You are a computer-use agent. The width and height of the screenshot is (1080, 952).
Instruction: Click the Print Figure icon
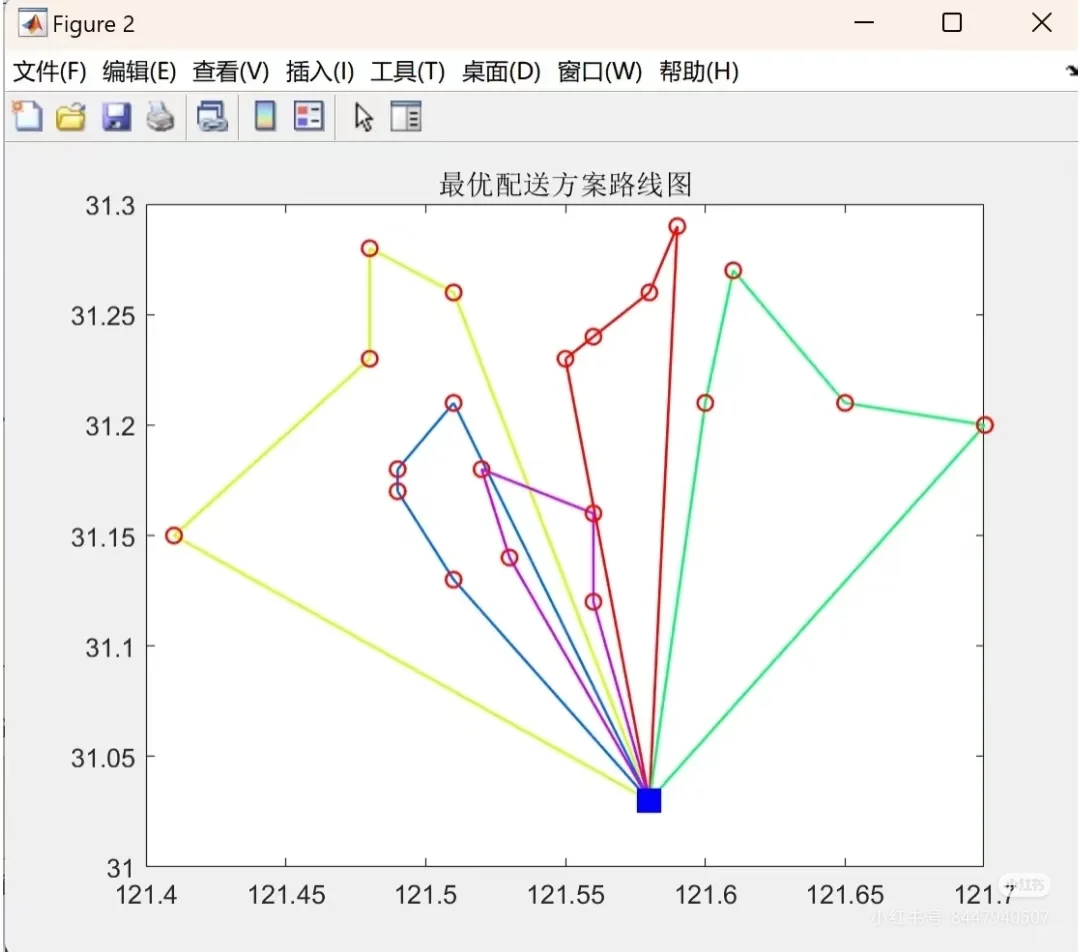pos(160,116)
